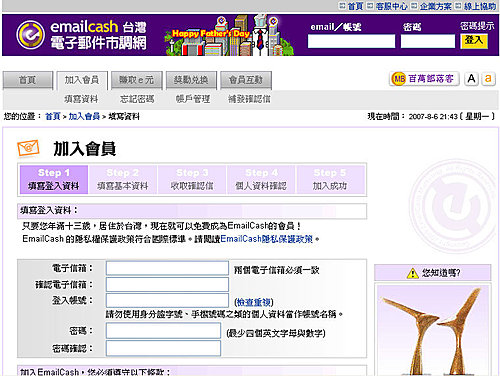The height and width of the screenshot is (376, 500).
Task: Focus the 電子信箱 input field
Action: [167, 268]
